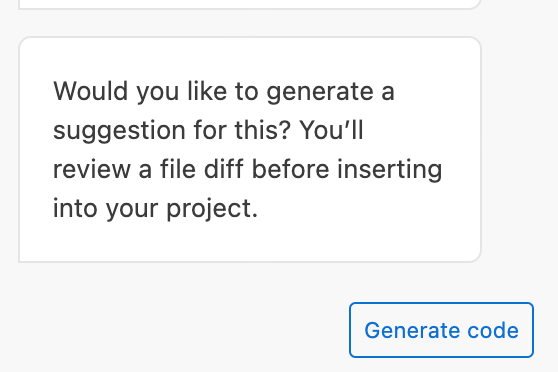Click the word 'You'll' in the message

[x=331, y=130]
